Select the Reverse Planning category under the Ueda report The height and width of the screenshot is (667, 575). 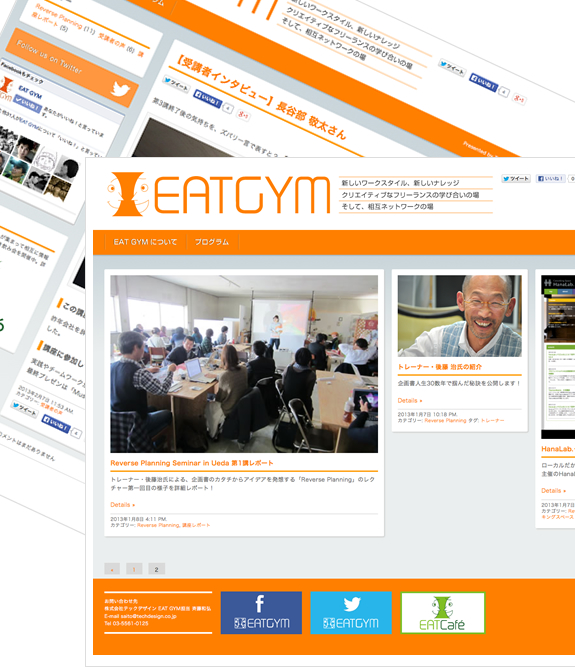tap(158, 525)
